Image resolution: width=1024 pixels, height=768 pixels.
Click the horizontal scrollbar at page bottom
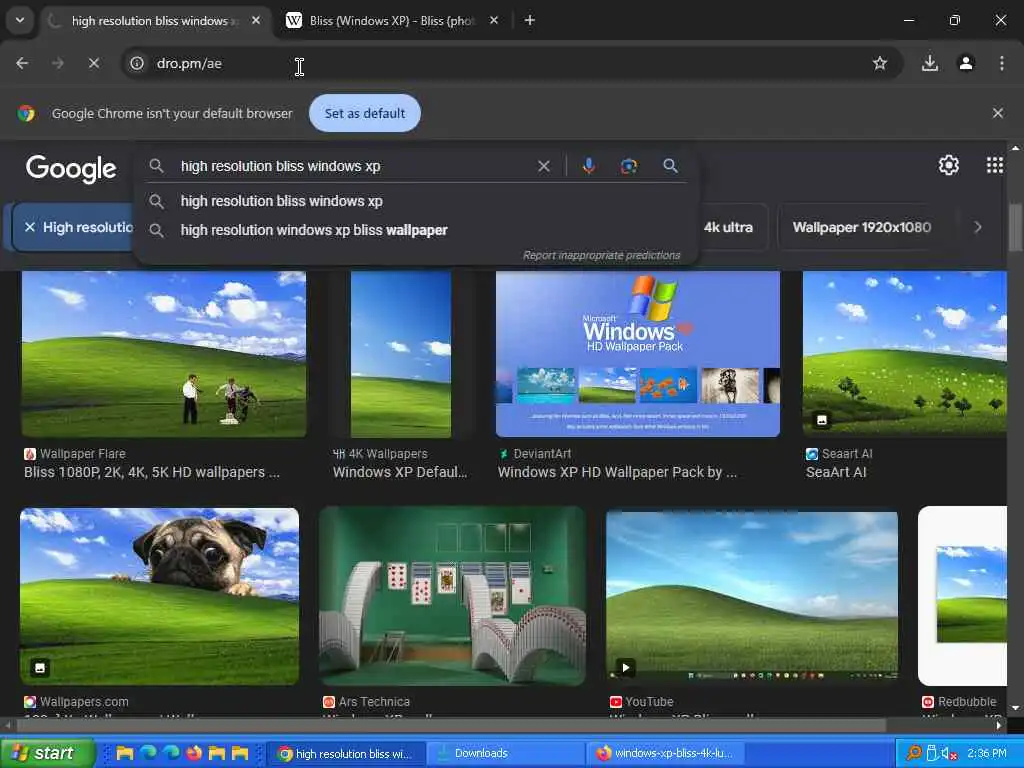point(451,725)
